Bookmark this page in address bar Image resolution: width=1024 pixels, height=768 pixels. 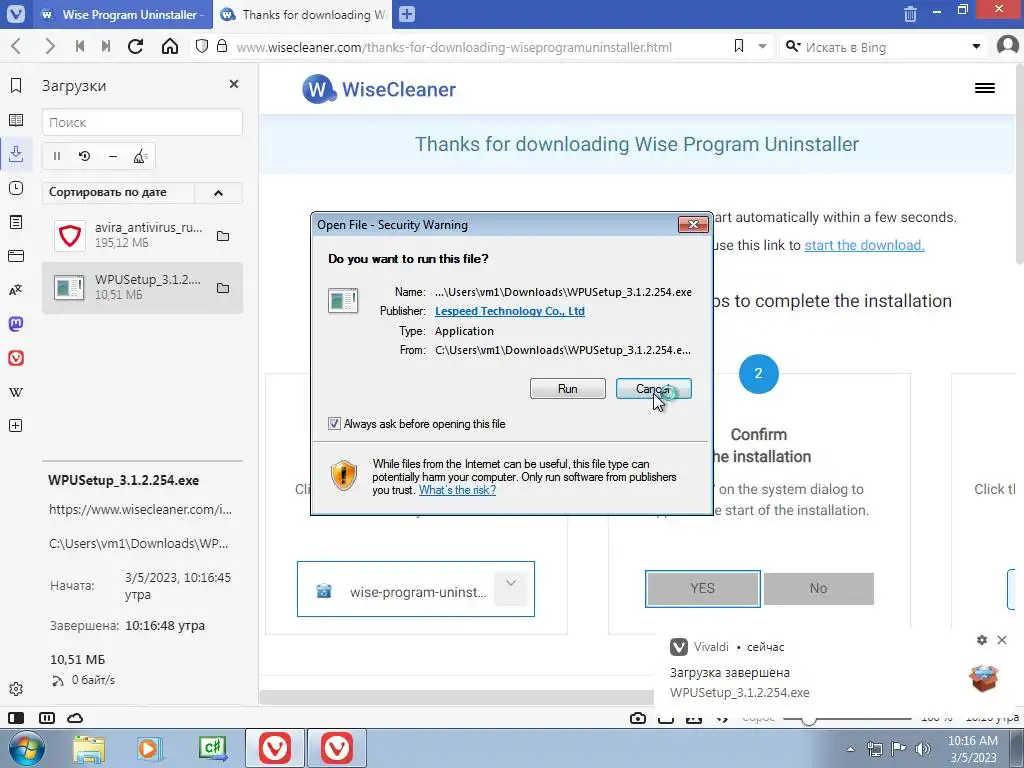739,46
